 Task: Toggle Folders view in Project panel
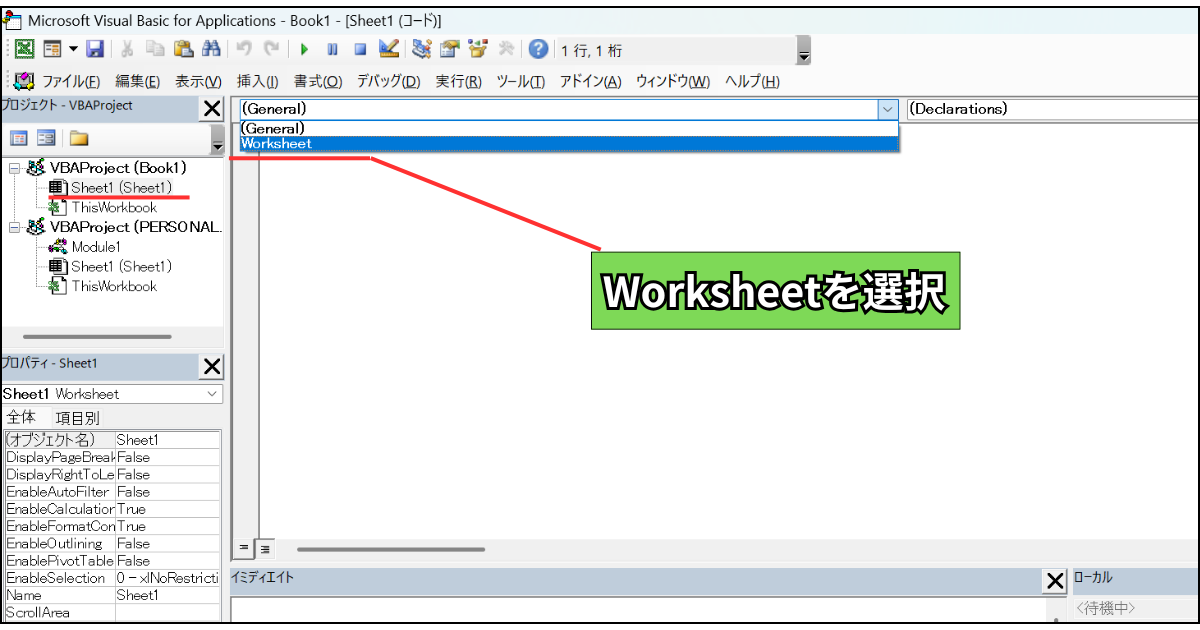click(x=78, y=138)
